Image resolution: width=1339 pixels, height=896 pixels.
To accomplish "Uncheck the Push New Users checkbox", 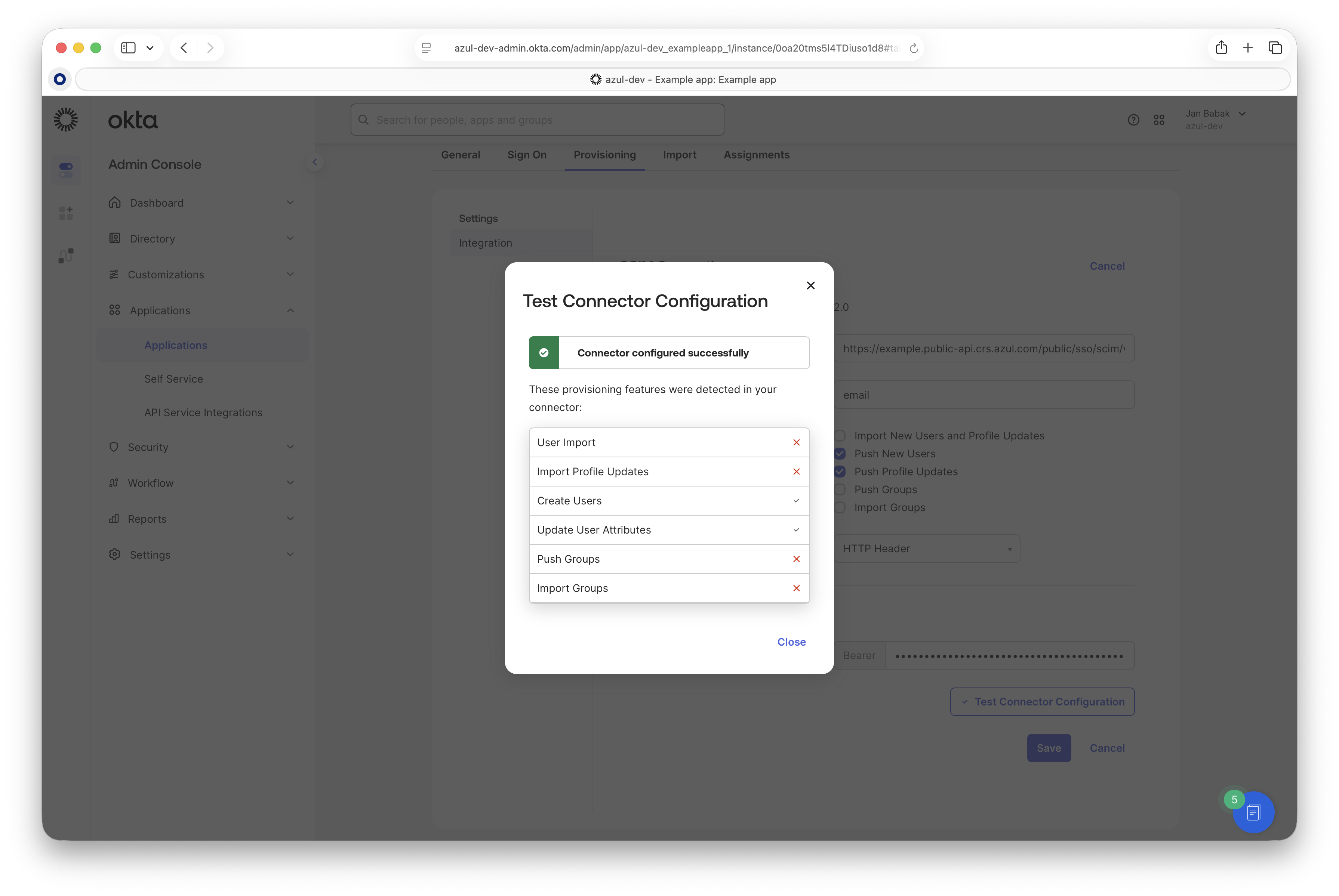I will pyautogui.click(x=840, y=454).
